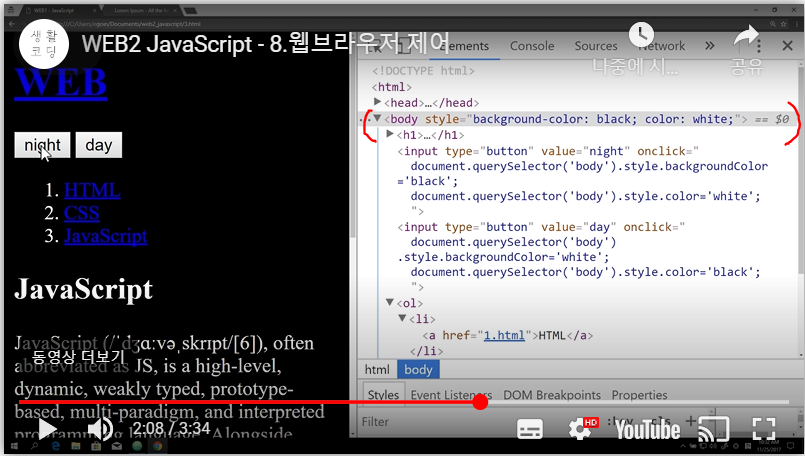This screenshot has width=805, height=456.
Task: Select the body breadcrumb
Action: point(418,370)
